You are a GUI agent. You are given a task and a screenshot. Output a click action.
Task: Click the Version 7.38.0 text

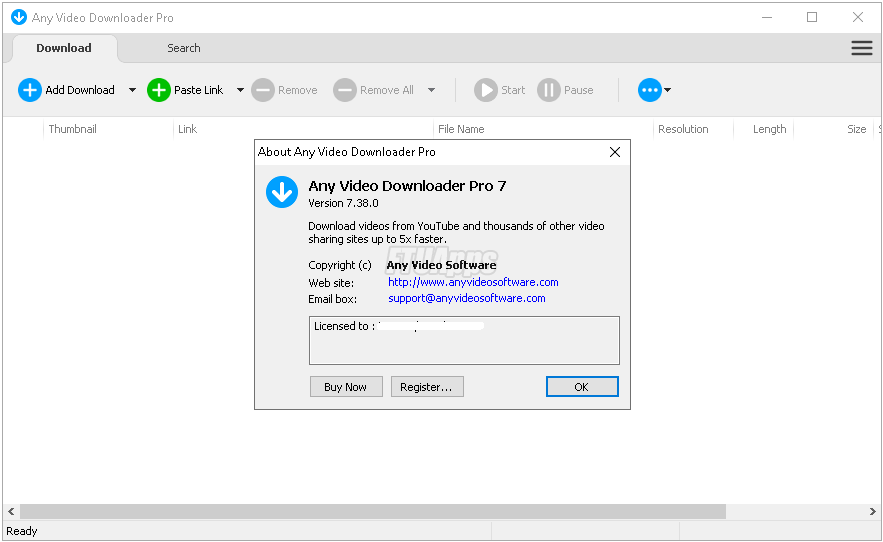[344, 203]
